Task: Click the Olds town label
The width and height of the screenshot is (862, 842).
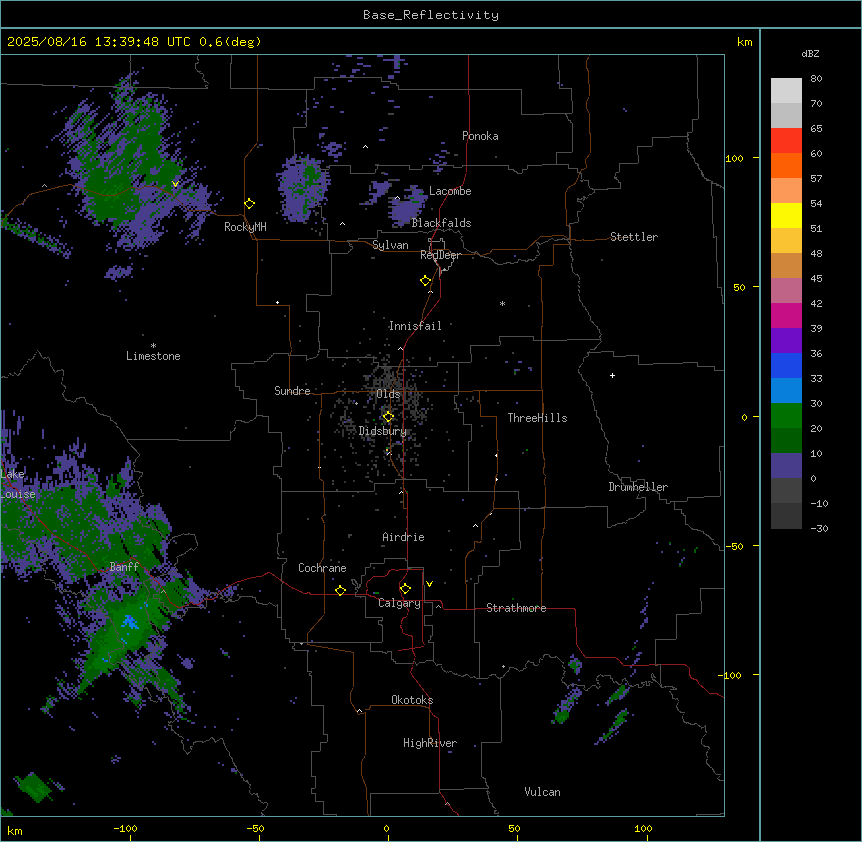Action: coord(388,394)
